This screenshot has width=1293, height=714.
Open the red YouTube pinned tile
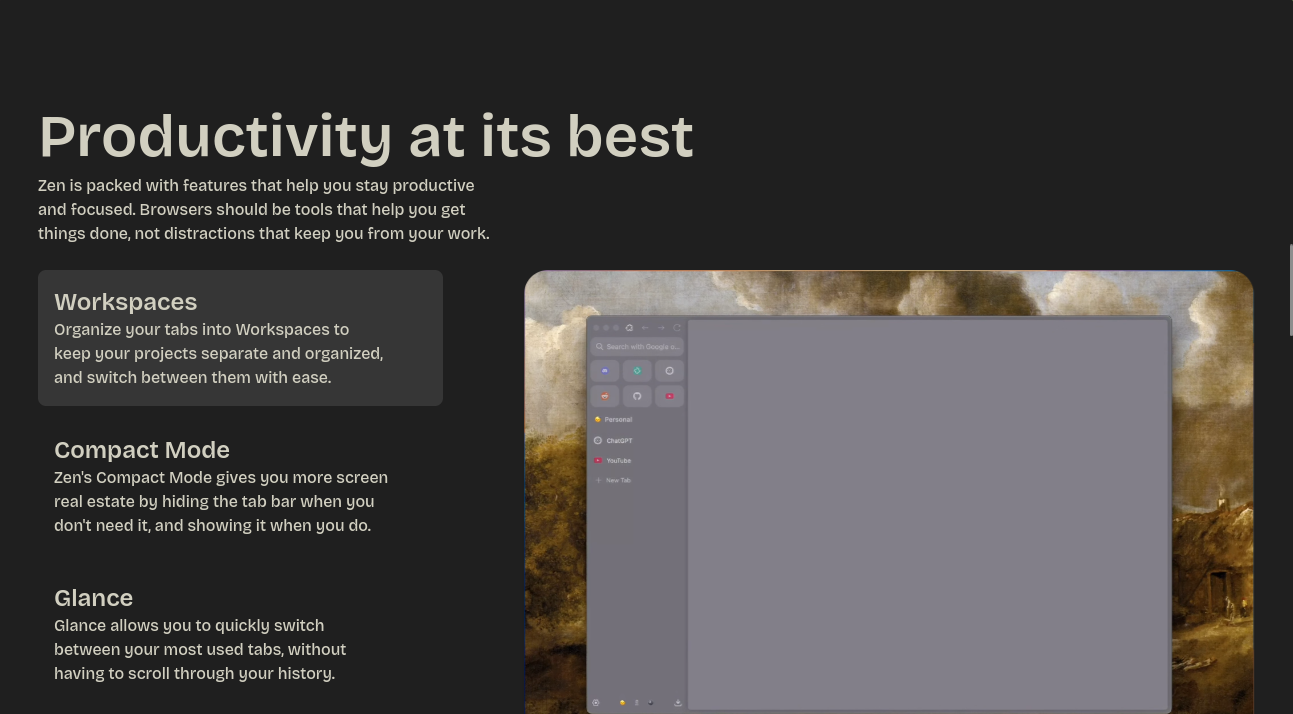[669, 396]
